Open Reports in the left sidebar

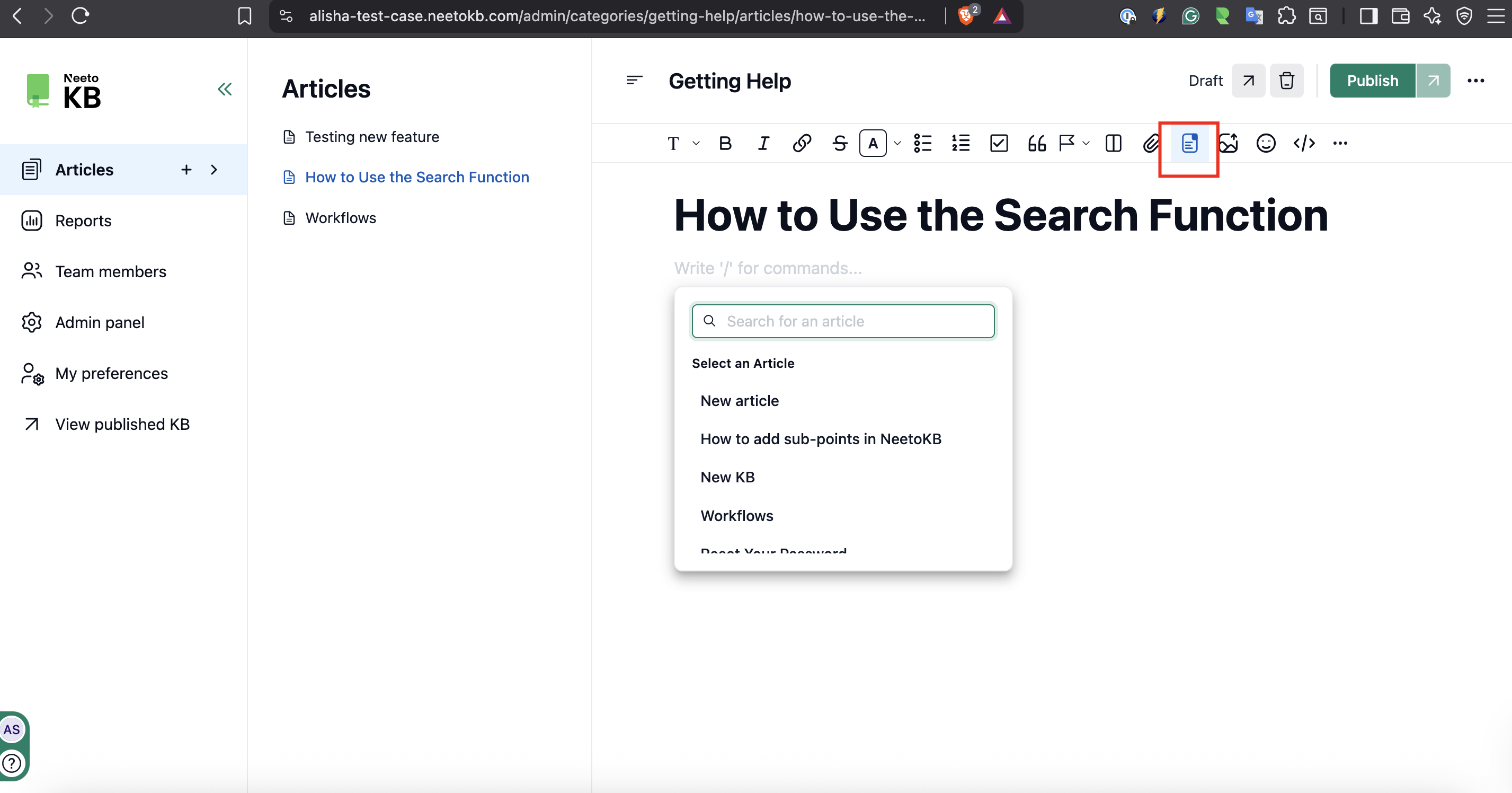83,221
